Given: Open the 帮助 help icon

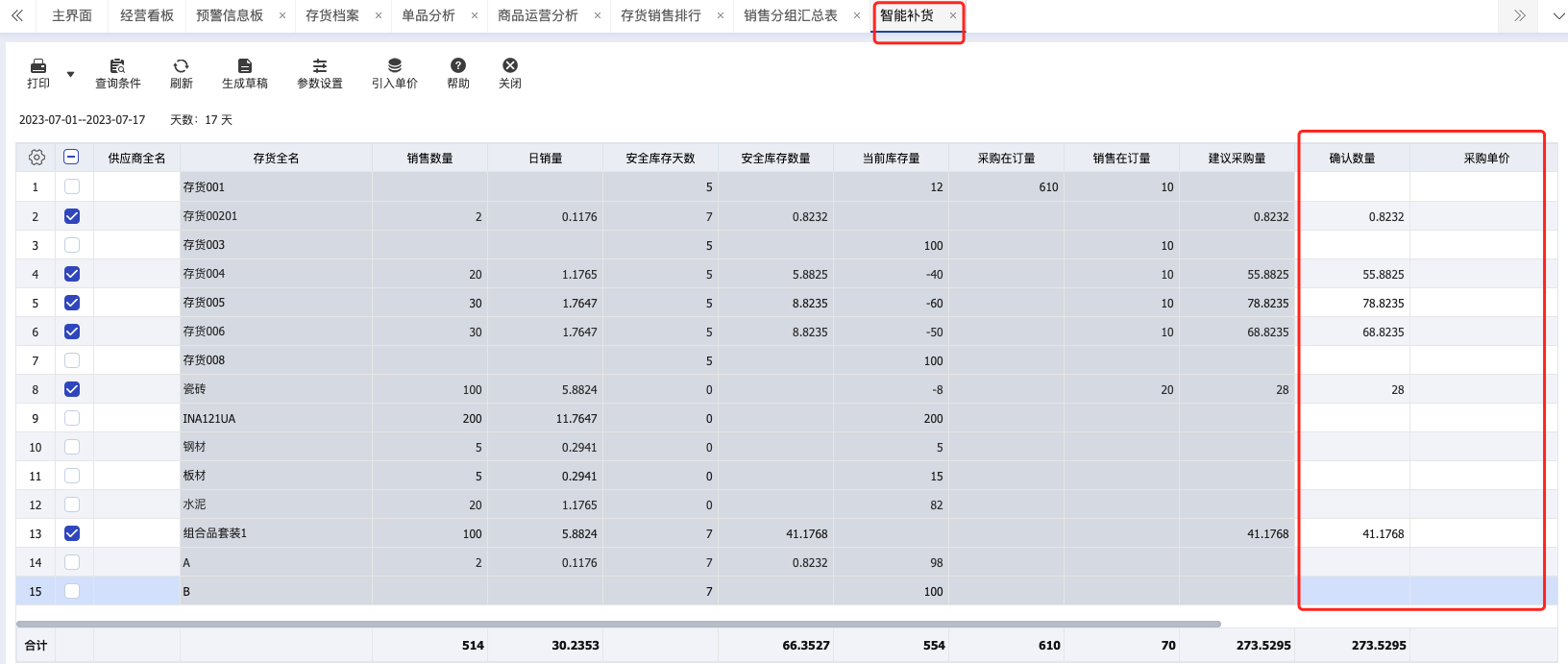Looking at the screenshot, I should [458, 65].
